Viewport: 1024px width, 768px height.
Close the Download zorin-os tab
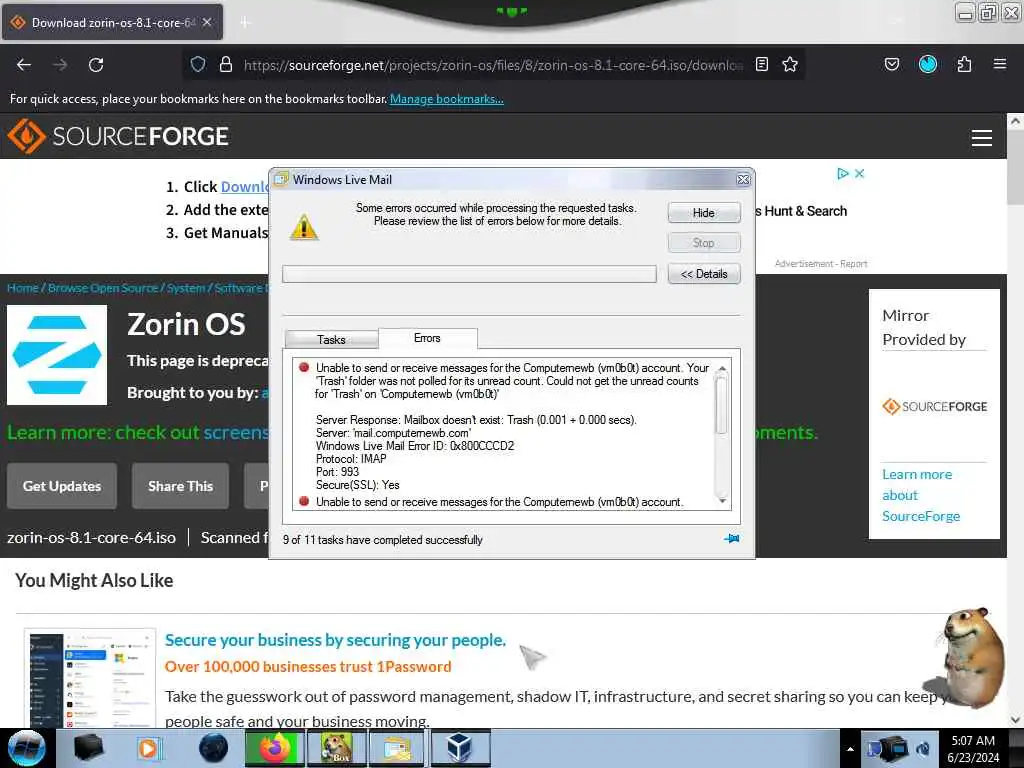pos(207,22)
